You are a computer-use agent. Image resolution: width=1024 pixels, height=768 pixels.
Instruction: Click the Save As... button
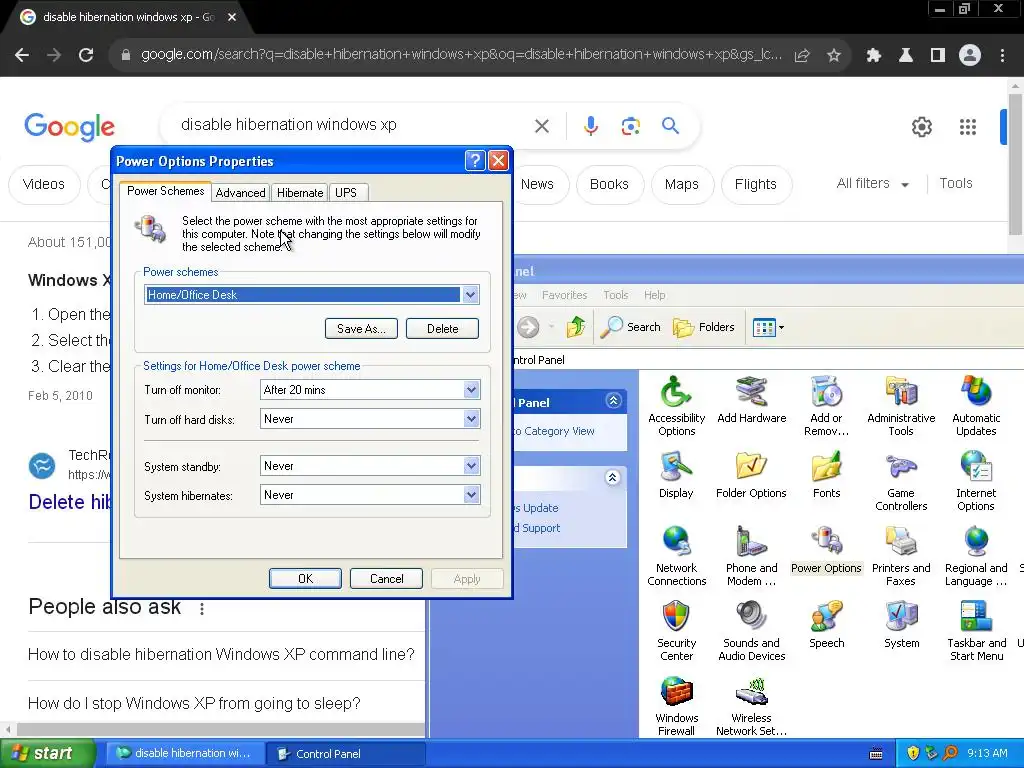coord(361,328)
